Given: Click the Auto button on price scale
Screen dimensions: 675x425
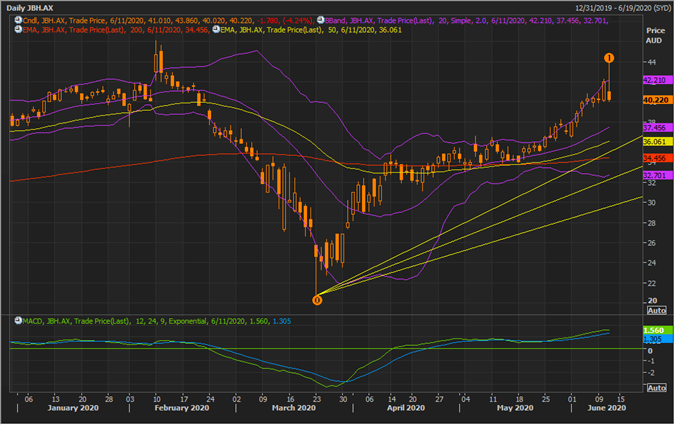Looking at the screenshot, I should pyautogui.click(x=656, y=310).
